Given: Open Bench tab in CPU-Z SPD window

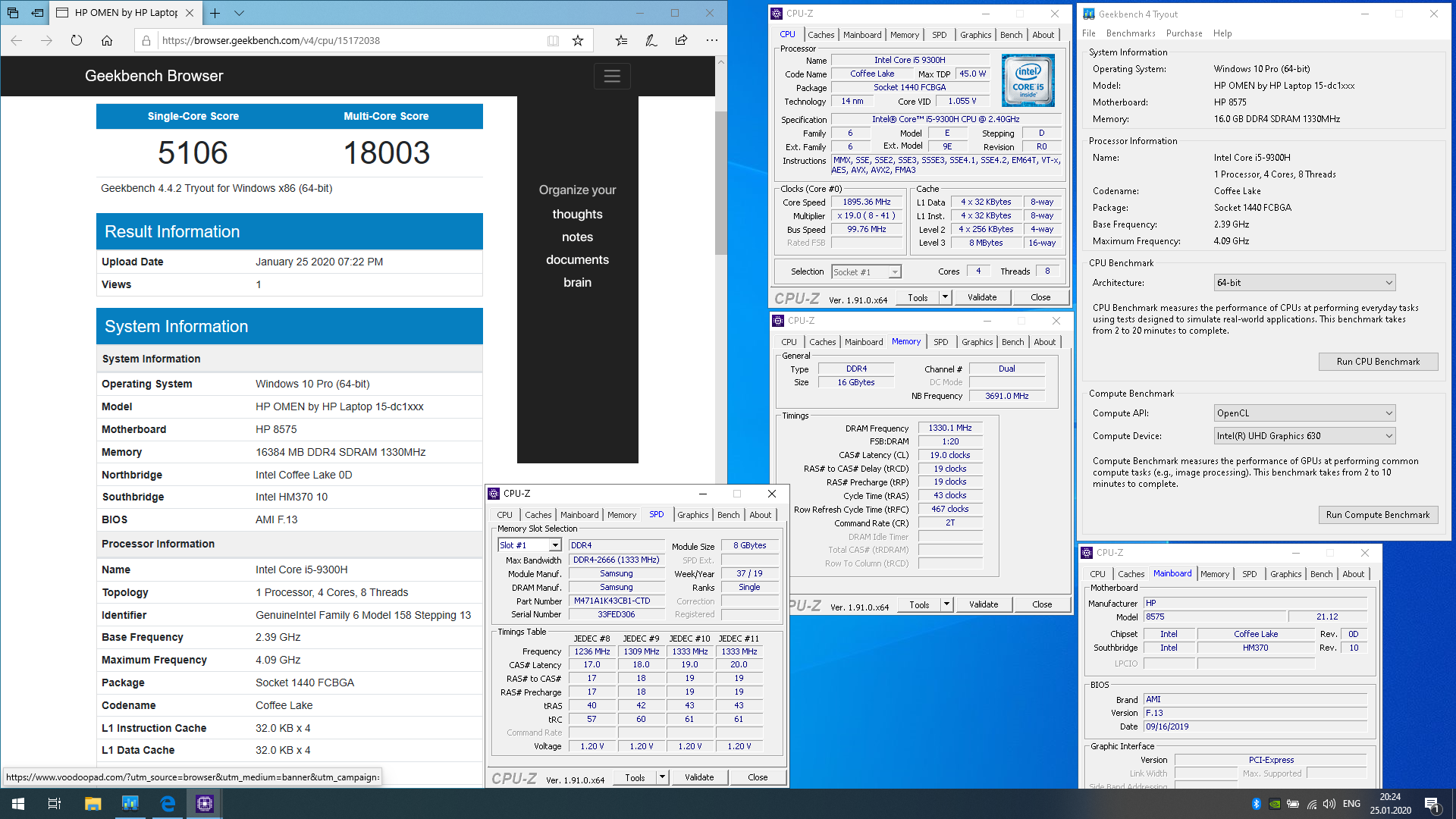Looking at the screenshot, I should (x=728, y=515).
